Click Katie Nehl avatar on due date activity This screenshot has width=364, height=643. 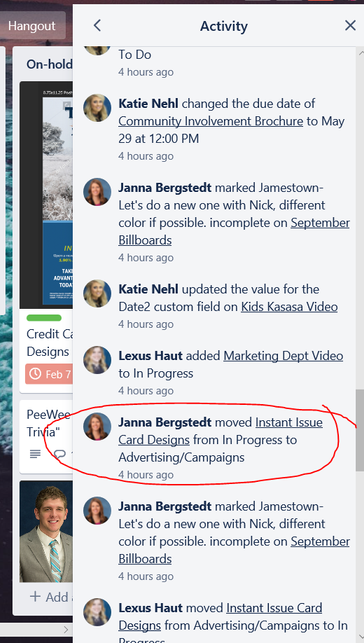click(97, 108)
